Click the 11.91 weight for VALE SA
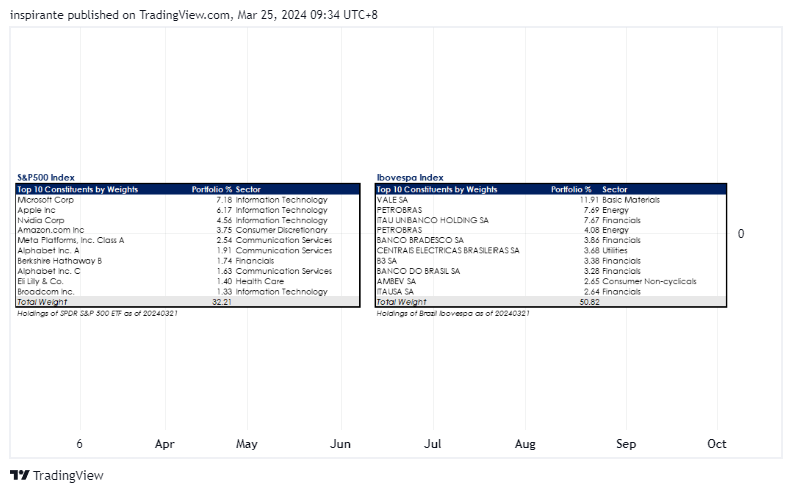This screenshot has height=493, width=792. [x=589, y=200]
